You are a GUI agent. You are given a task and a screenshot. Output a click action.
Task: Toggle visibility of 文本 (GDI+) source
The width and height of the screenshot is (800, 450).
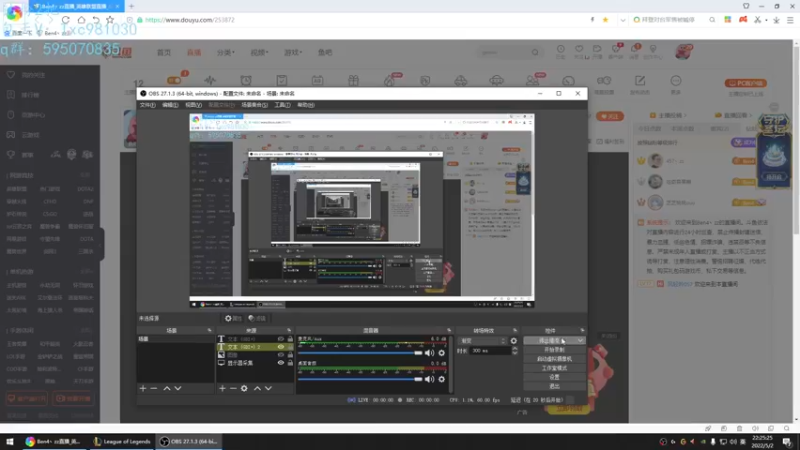point(281,339)
